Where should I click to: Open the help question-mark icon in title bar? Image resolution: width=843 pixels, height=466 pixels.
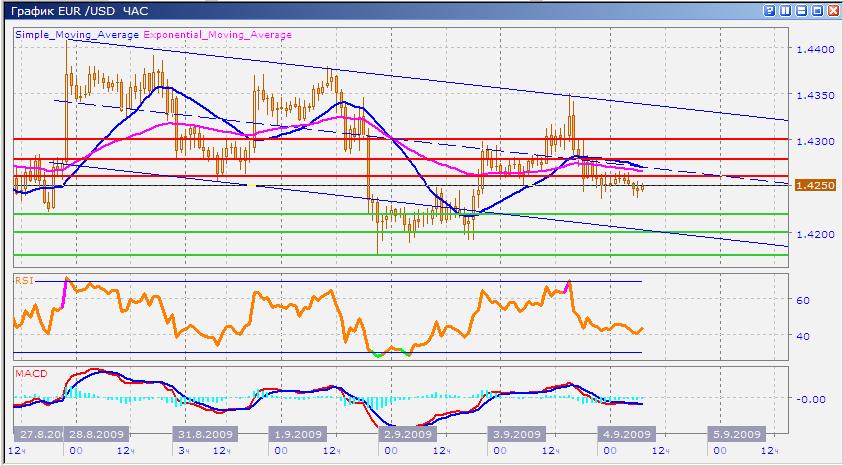(770, 10)
